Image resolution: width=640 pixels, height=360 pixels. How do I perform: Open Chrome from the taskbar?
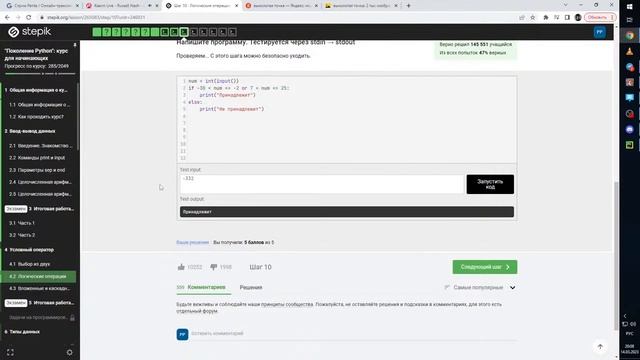pos(629,36)
